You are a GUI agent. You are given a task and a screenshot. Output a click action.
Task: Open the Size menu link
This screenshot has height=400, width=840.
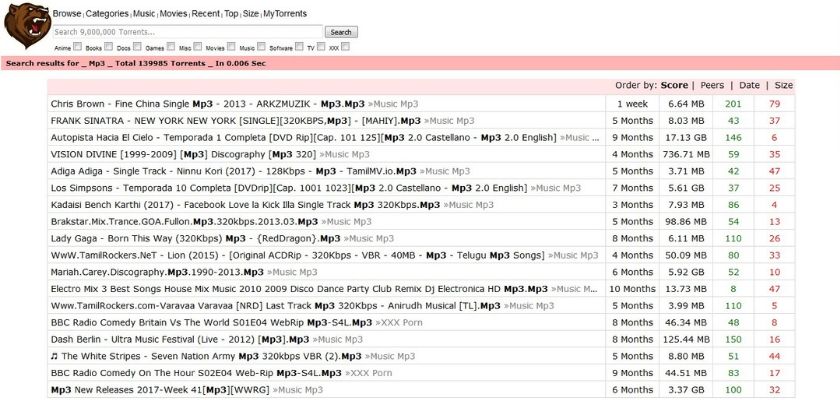coord(250,14)
